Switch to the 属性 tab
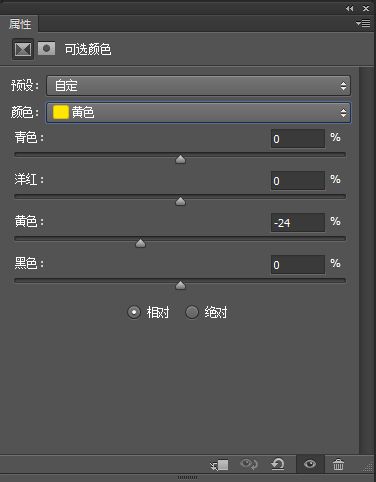 pyautogui.click(x=20, y=24)
